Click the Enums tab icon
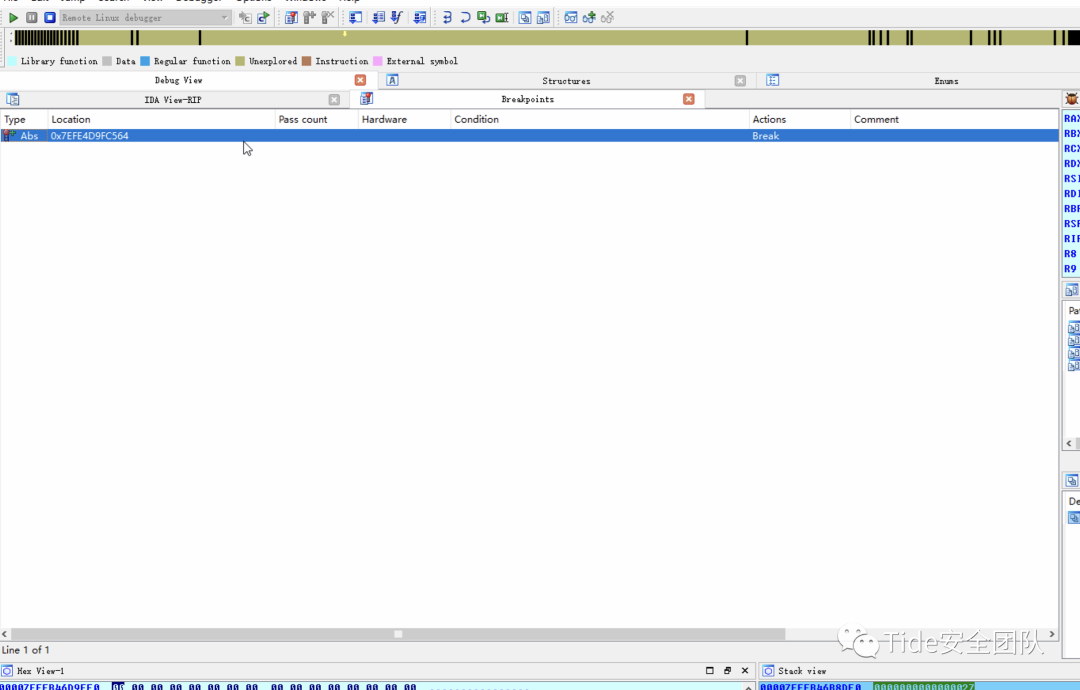The width and height of the screenshot is (1080, 690). pos(773,81)
